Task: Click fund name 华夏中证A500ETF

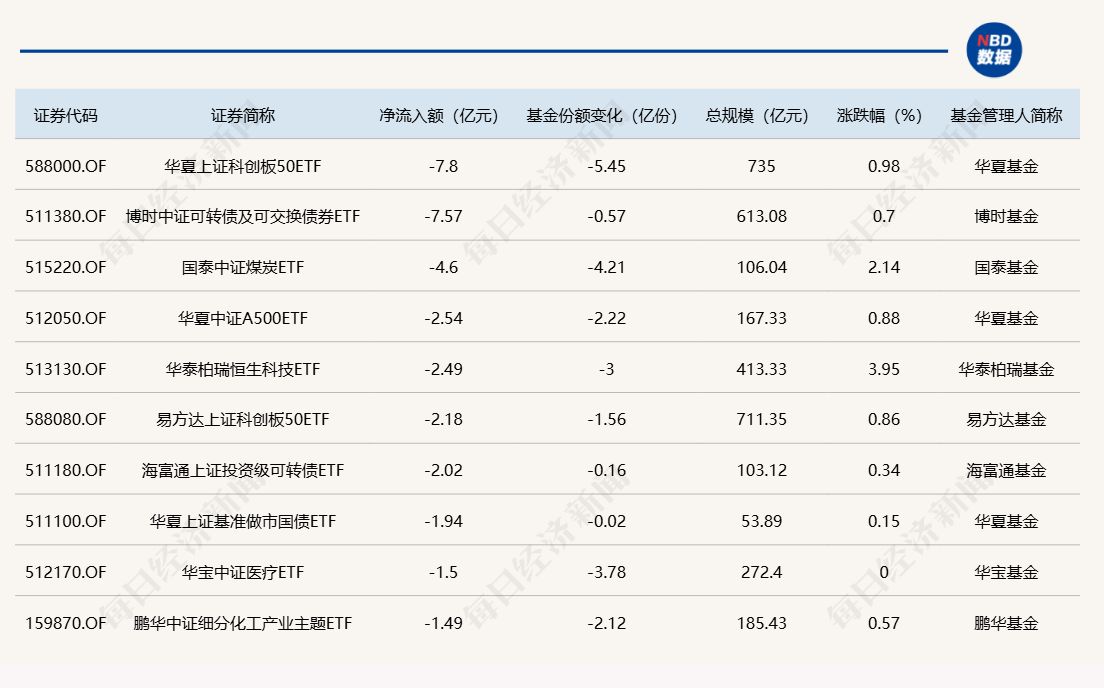Action: click(243, 318)
